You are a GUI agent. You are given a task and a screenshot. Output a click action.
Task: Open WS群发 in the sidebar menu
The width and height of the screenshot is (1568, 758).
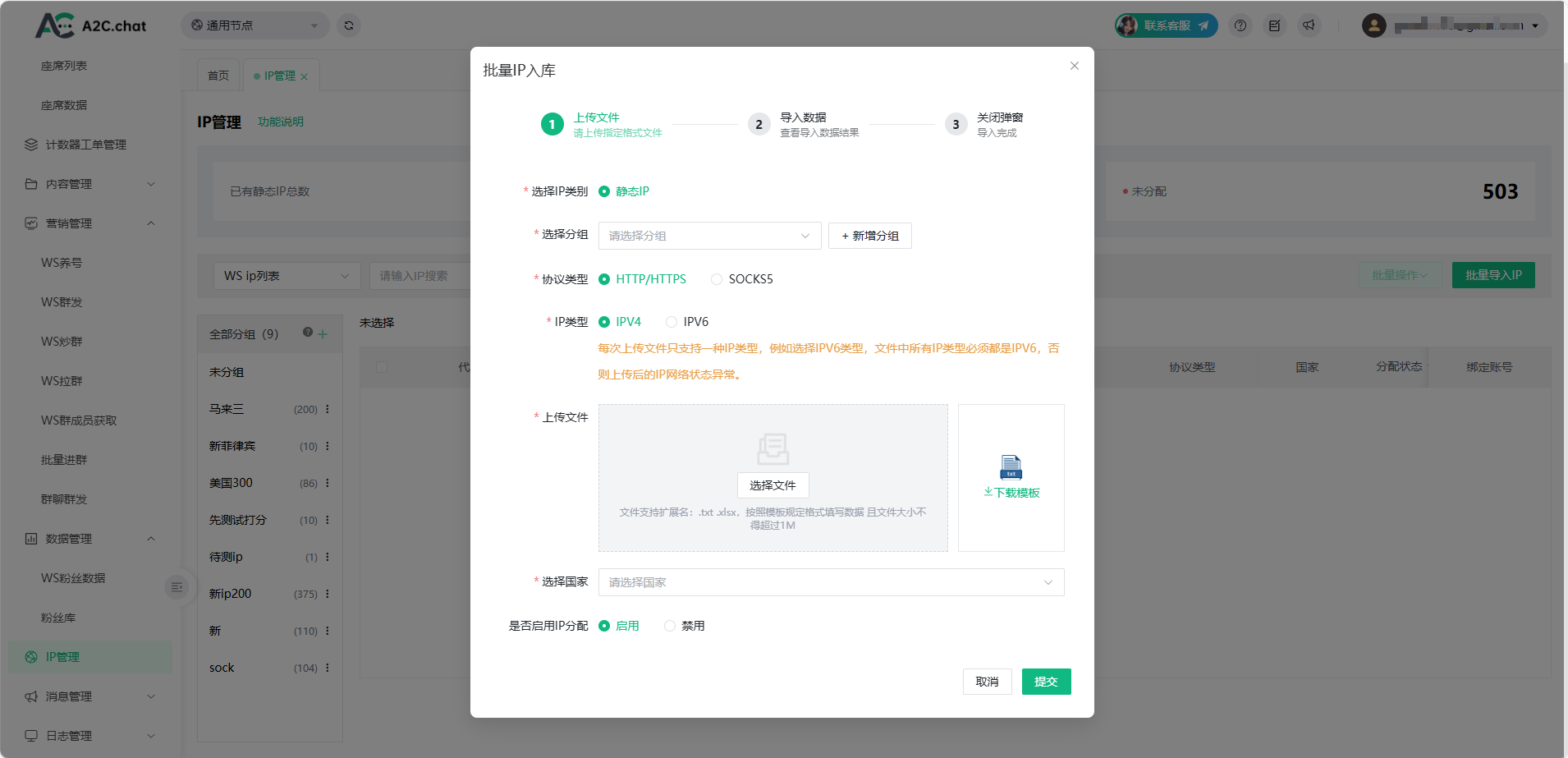point(62,302)
